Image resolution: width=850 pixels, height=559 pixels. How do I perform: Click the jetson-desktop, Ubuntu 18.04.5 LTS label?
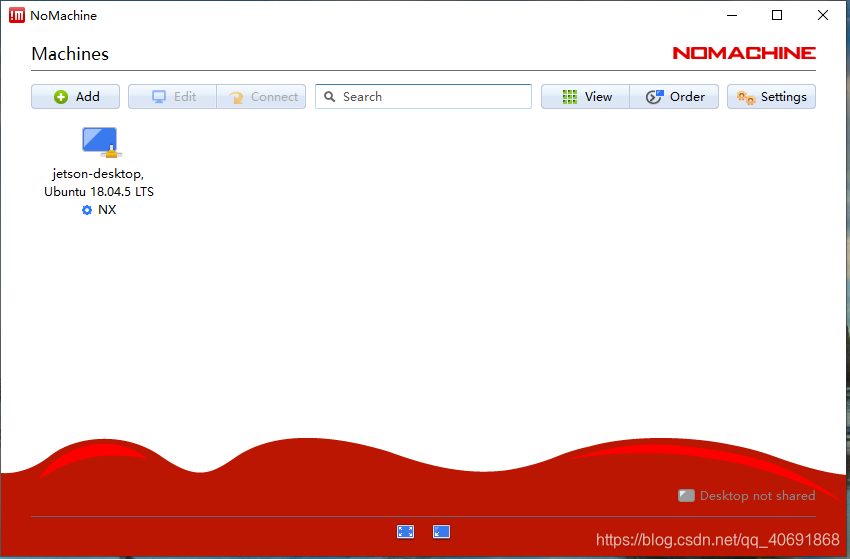coord(99,183)
